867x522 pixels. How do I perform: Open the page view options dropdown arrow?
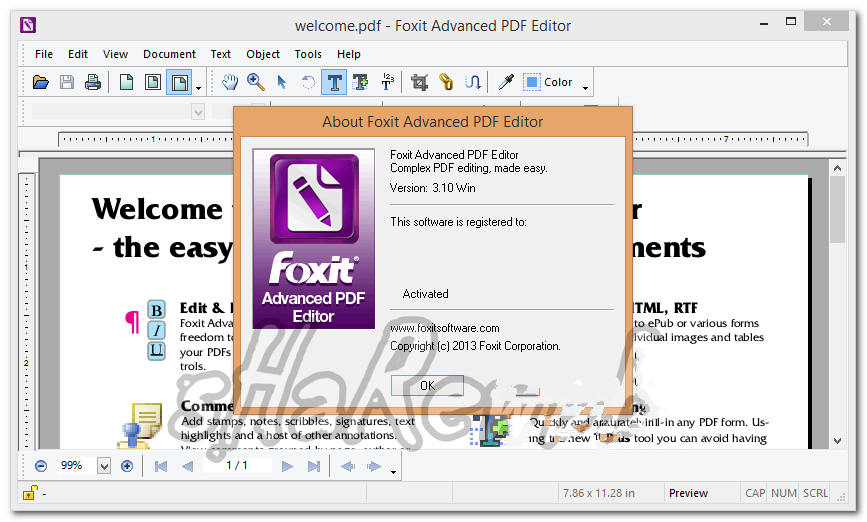[199, 87]
